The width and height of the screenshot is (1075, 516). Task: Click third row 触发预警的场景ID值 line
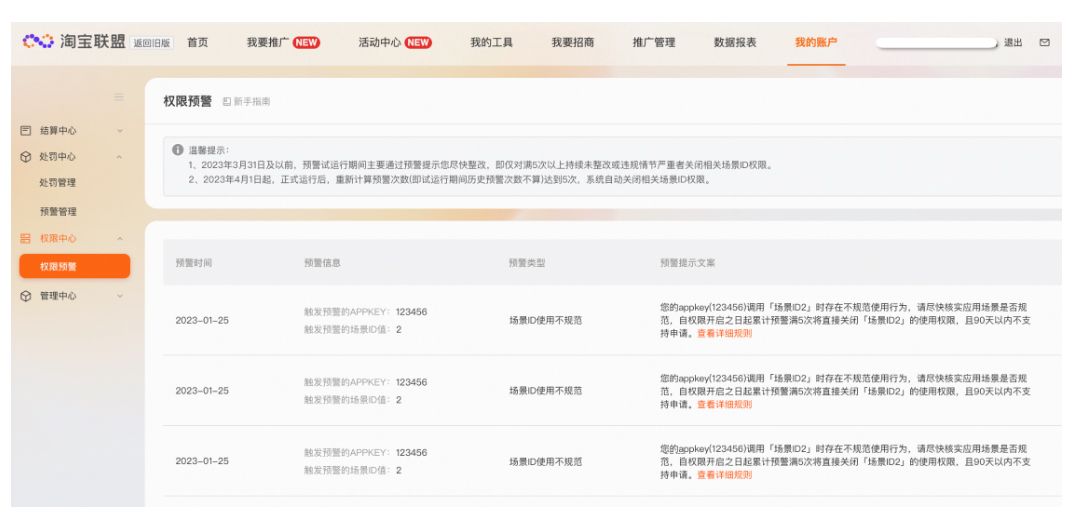[353, 471]
